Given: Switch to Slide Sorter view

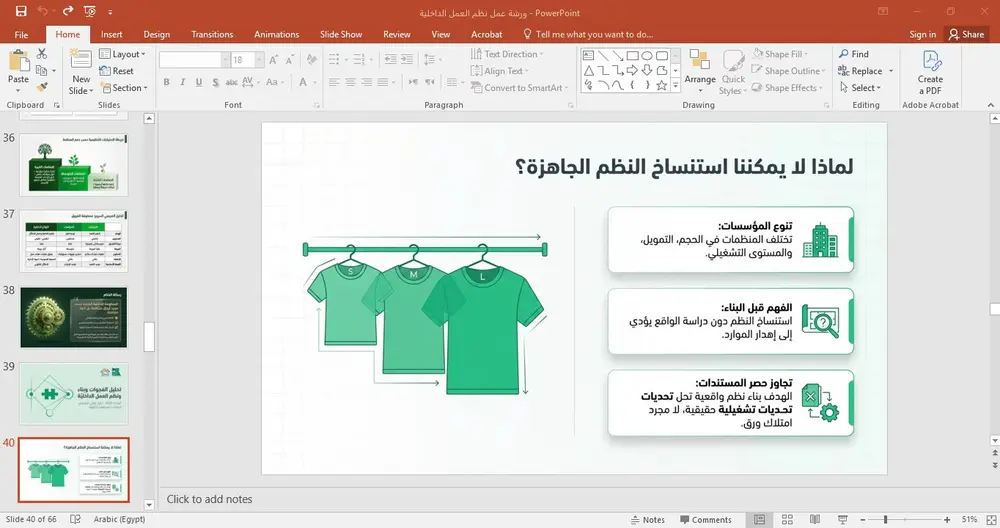Looking at the screenshot, I should coord(787,520).
